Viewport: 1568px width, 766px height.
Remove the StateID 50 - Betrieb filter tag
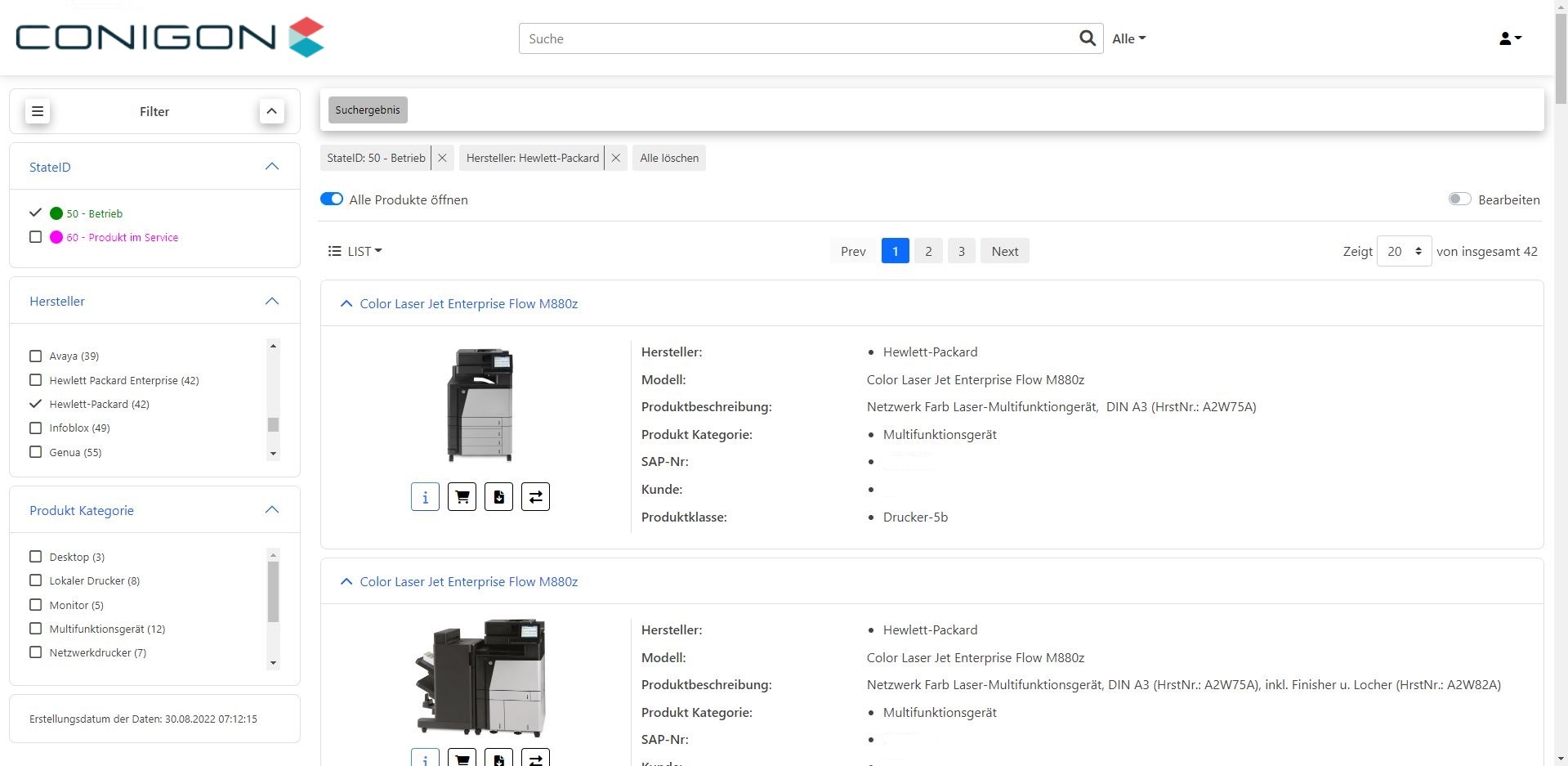coord(442,158)
